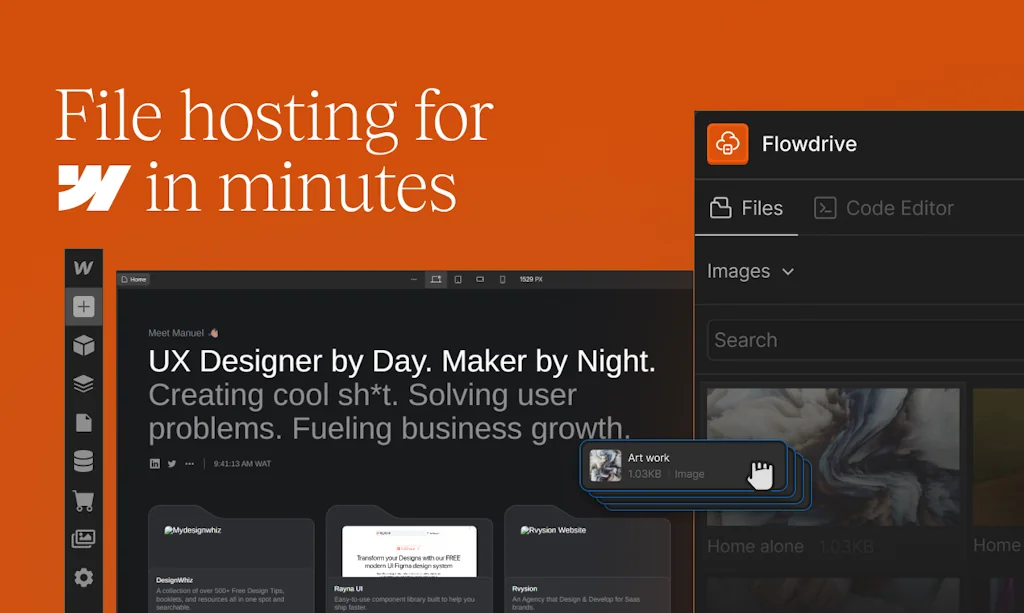Viewport: 1024px width, 613px height.
Task: Click the Search field in Flowdrive
Action: [x=860, y=340]
